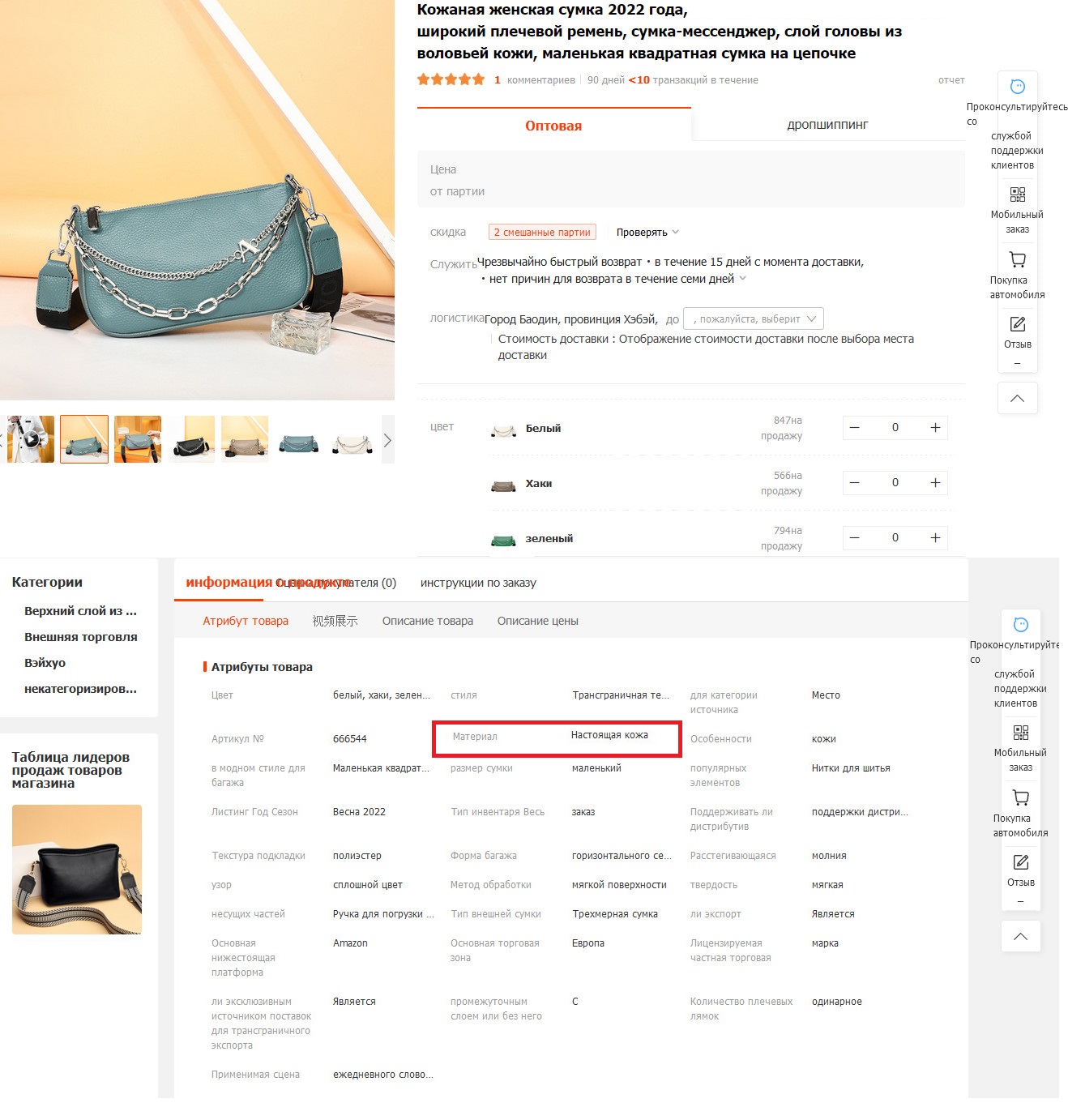Select the black bag thumbnail
Image resolution: width=1068 pixels, height=1120 pixels.
pos(191,439)
